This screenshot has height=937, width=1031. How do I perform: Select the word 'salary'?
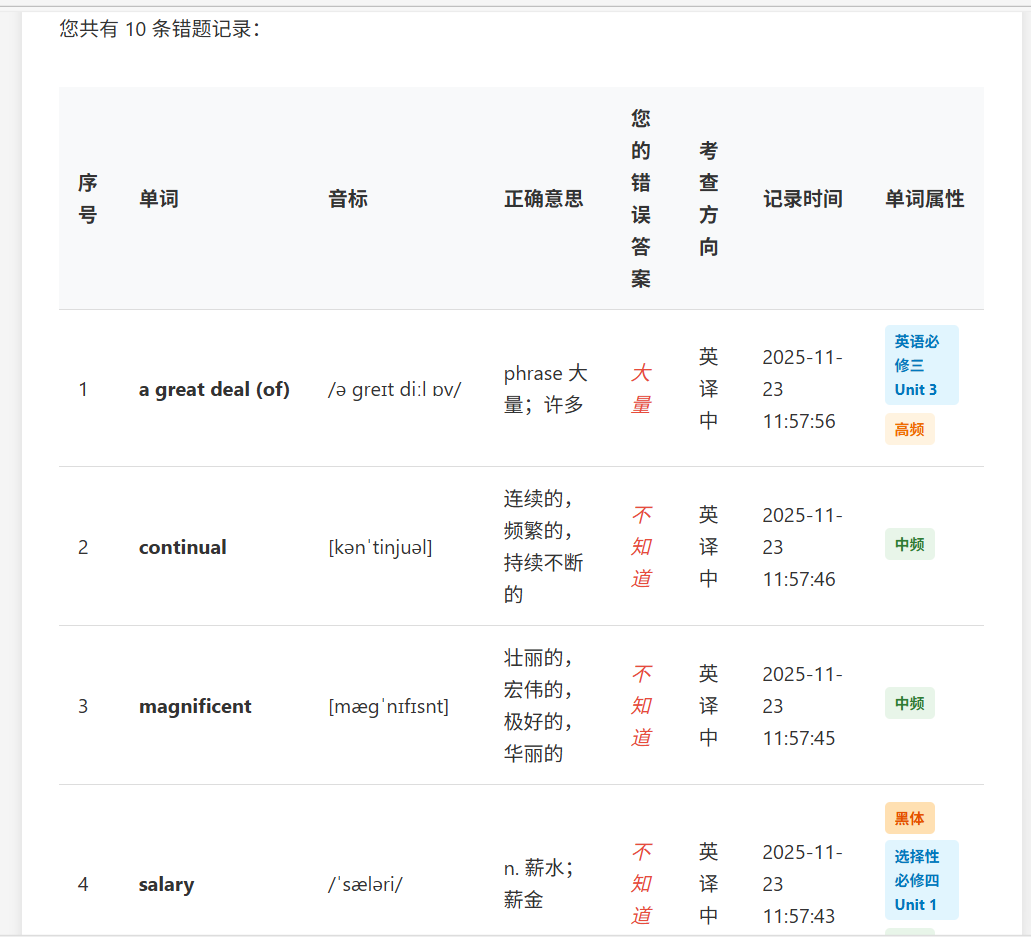166,884
